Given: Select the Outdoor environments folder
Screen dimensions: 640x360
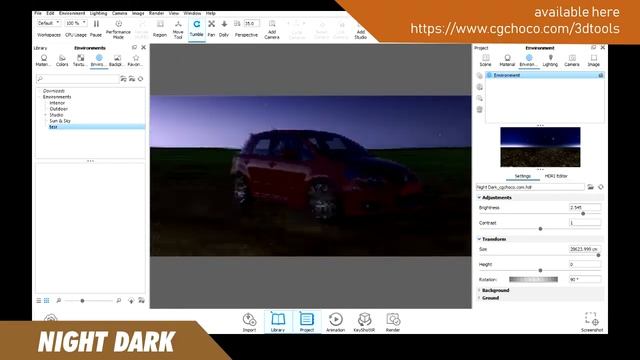Looking at the screenshot, I should coord(59,109).
